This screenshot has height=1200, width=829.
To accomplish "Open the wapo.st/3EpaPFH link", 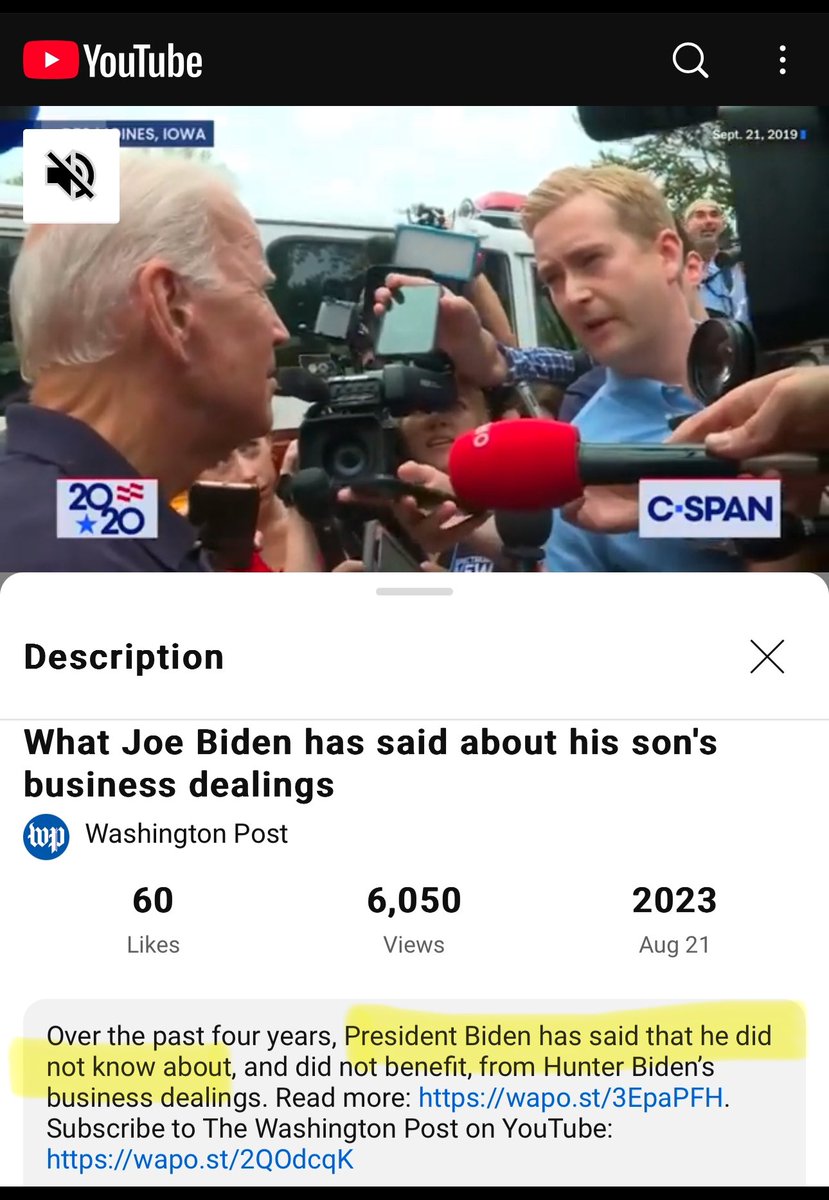I will pos(571,1097).
